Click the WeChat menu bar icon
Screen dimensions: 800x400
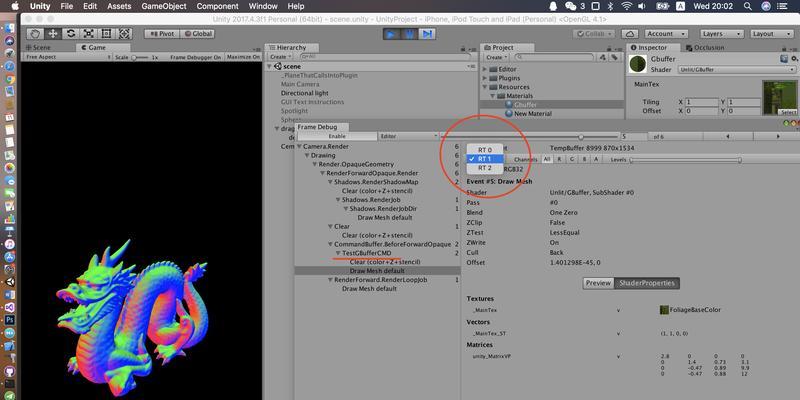570,6
